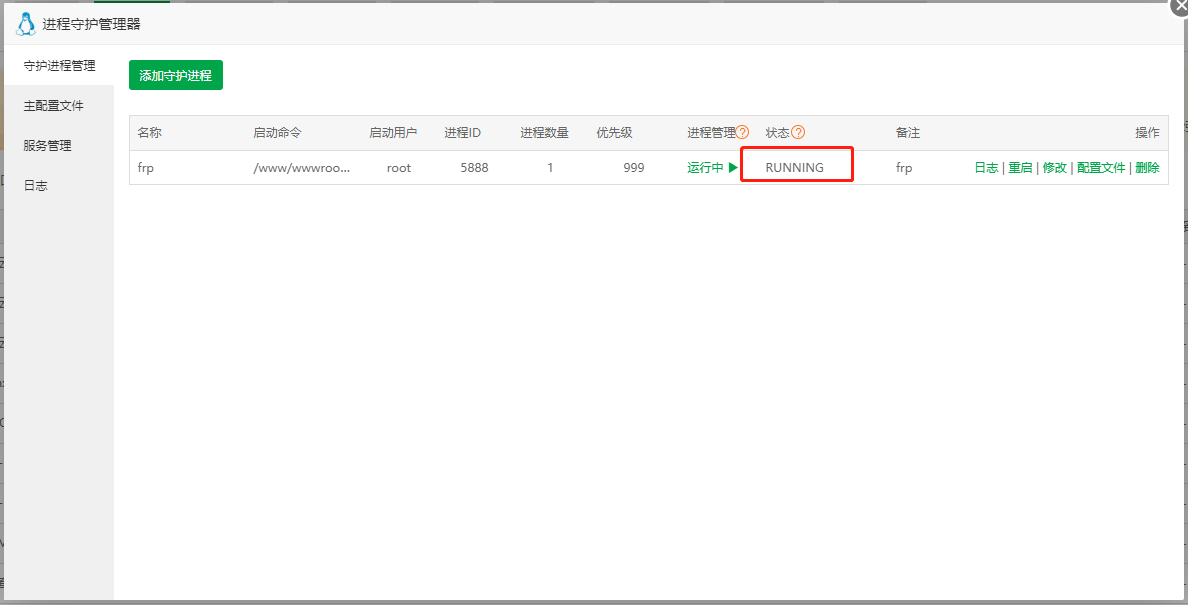1188x605 pixels.
Task: Close the 进程守护管理器 dialog
Action: [1178, 7]
